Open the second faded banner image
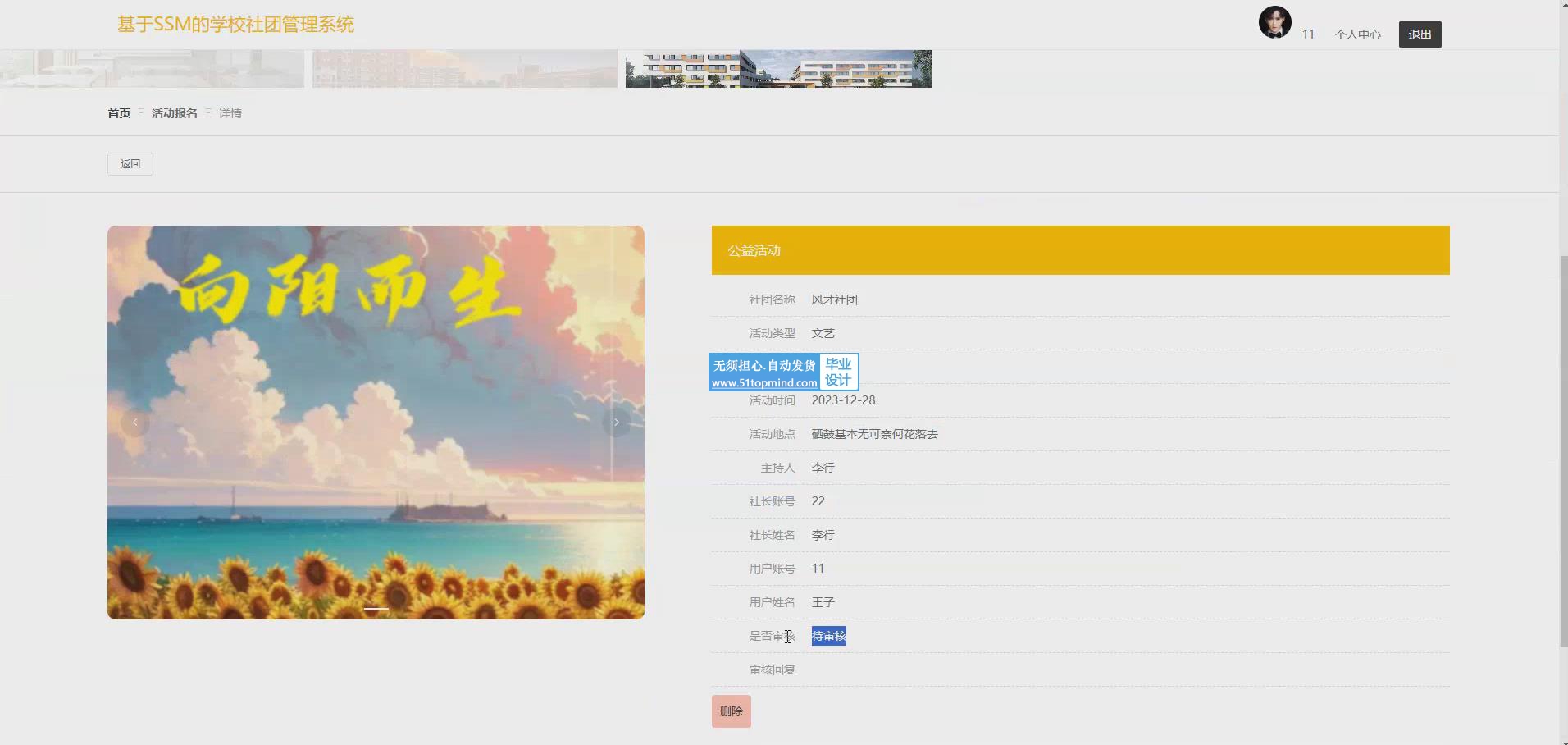Viewport: 1568px width, 745px height. pyautogui.click(x=464, y=69)
